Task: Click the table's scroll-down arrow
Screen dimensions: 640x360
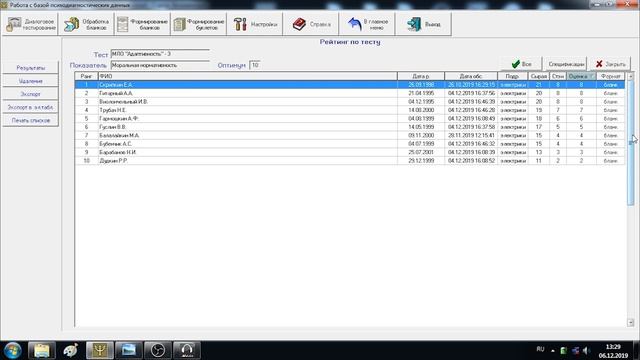Action: (631, 322)
